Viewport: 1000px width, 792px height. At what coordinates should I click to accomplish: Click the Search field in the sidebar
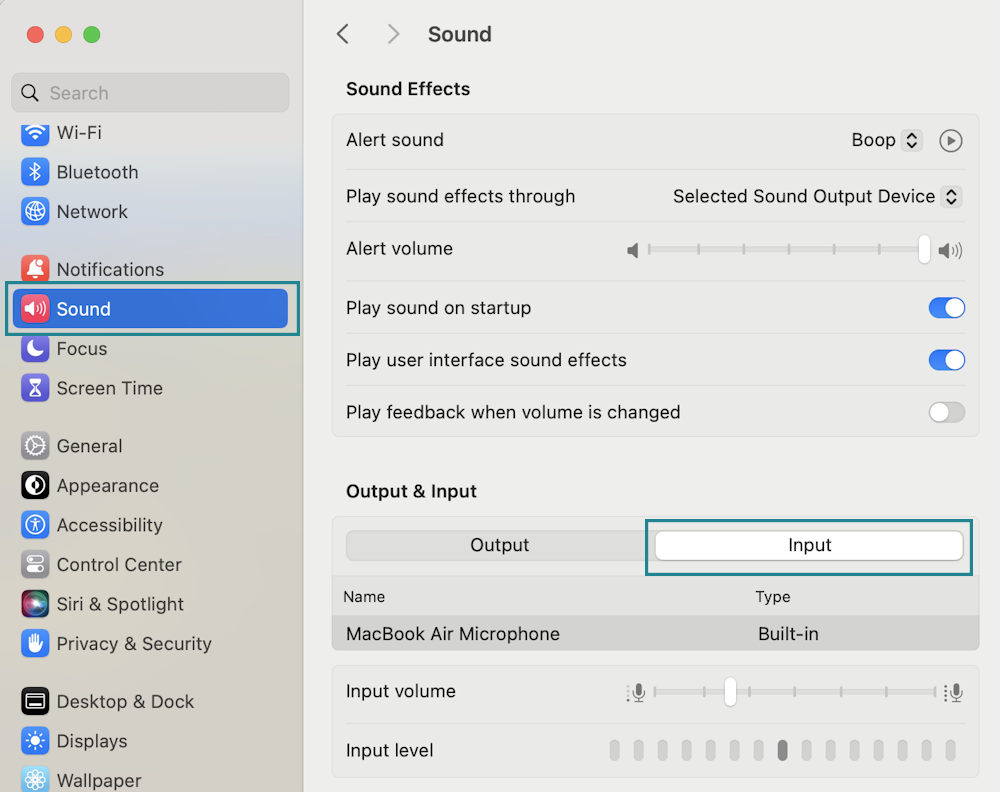pyautogui.click(x=150, y=93)
